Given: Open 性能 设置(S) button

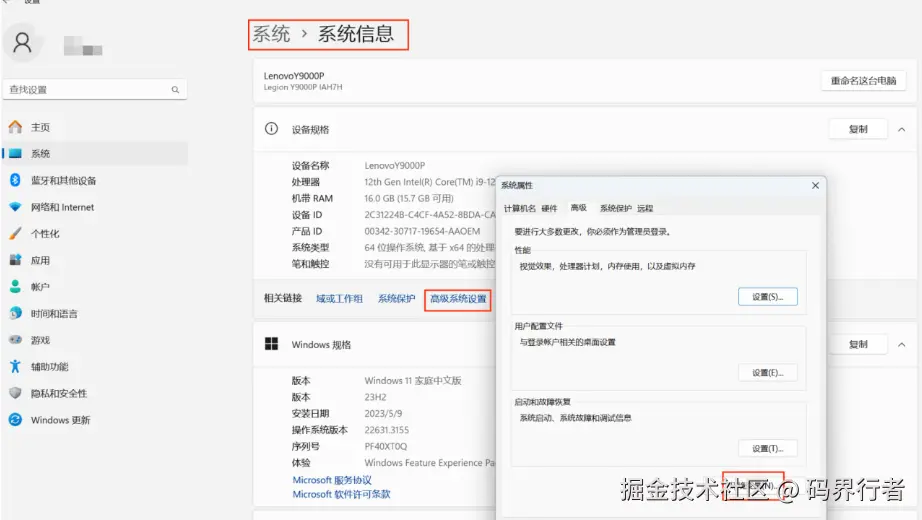Looking at the screenshot, I should (767, 296).
